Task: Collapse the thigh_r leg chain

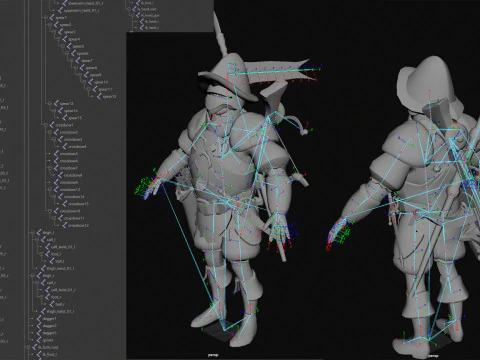Action: click(33, 276)
